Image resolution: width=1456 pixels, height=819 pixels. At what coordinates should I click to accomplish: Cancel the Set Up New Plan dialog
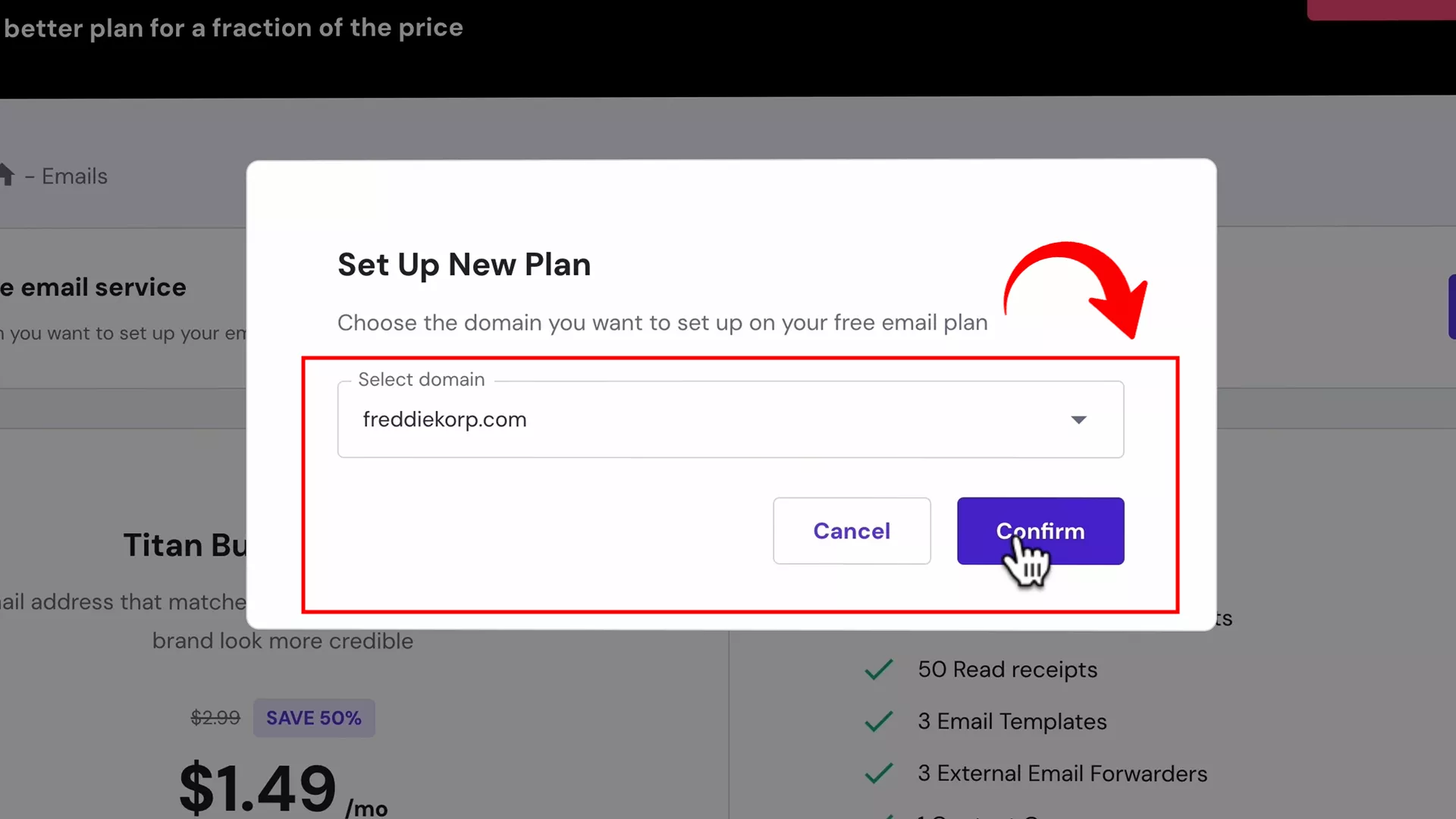851,531
